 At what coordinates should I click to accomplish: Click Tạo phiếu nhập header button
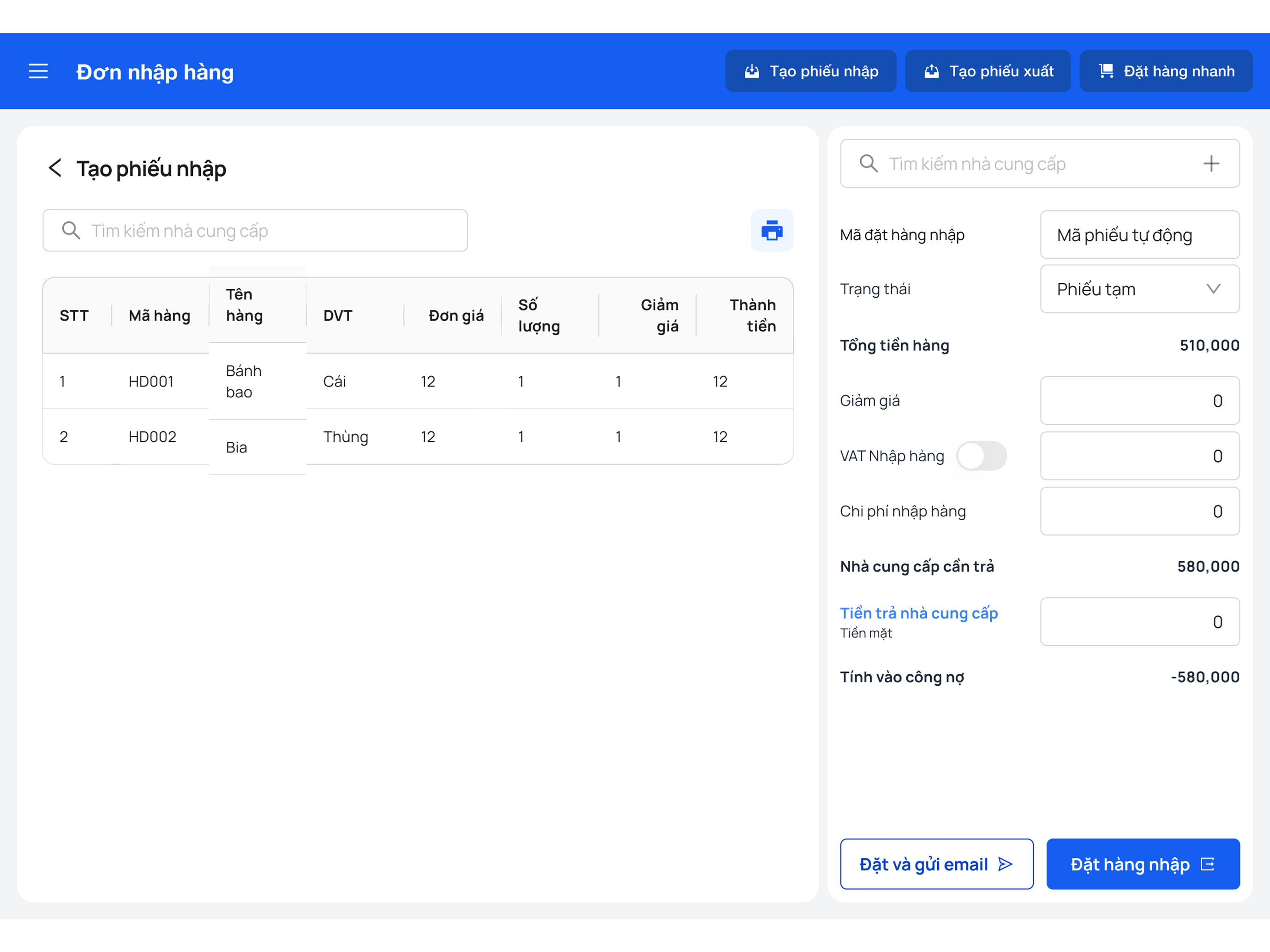coord(811,71)
